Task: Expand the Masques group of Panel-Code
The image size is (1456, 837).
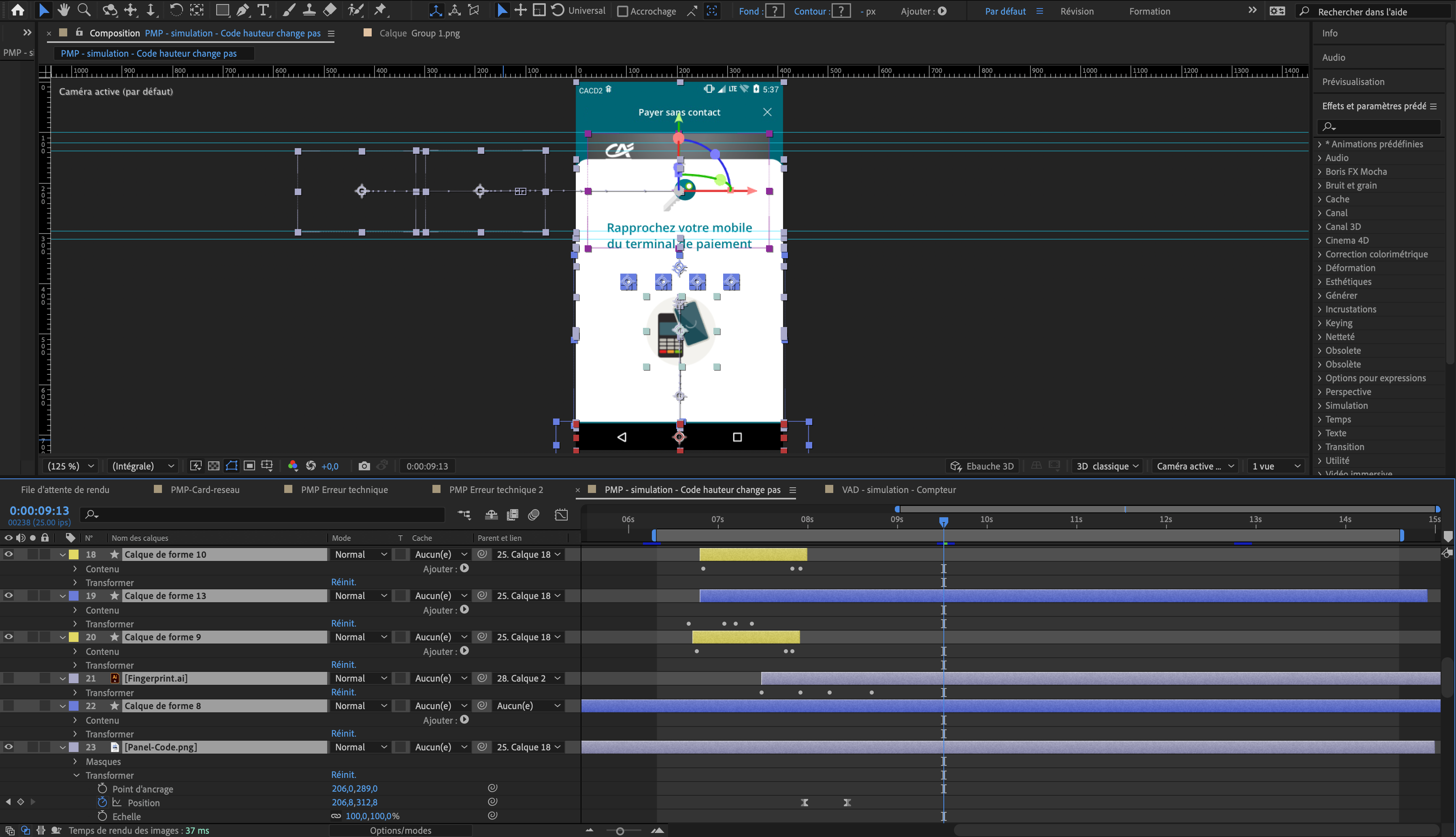Action: 75,762
